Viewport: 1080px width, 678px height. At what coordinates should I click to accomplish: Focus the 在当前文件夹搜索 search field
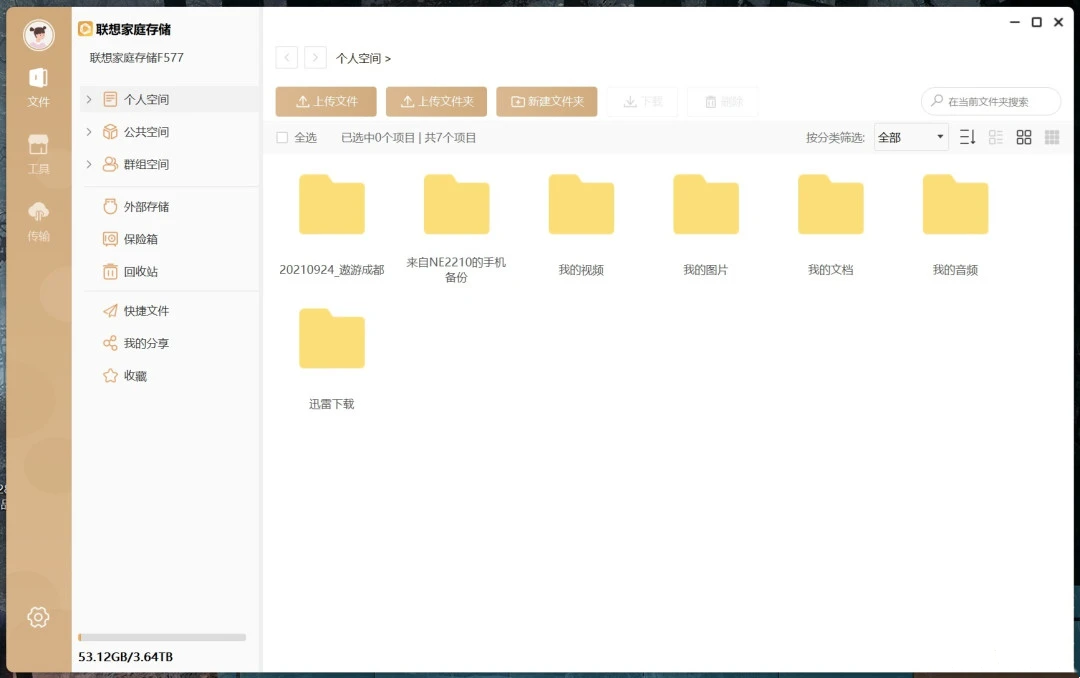[990, 101]
